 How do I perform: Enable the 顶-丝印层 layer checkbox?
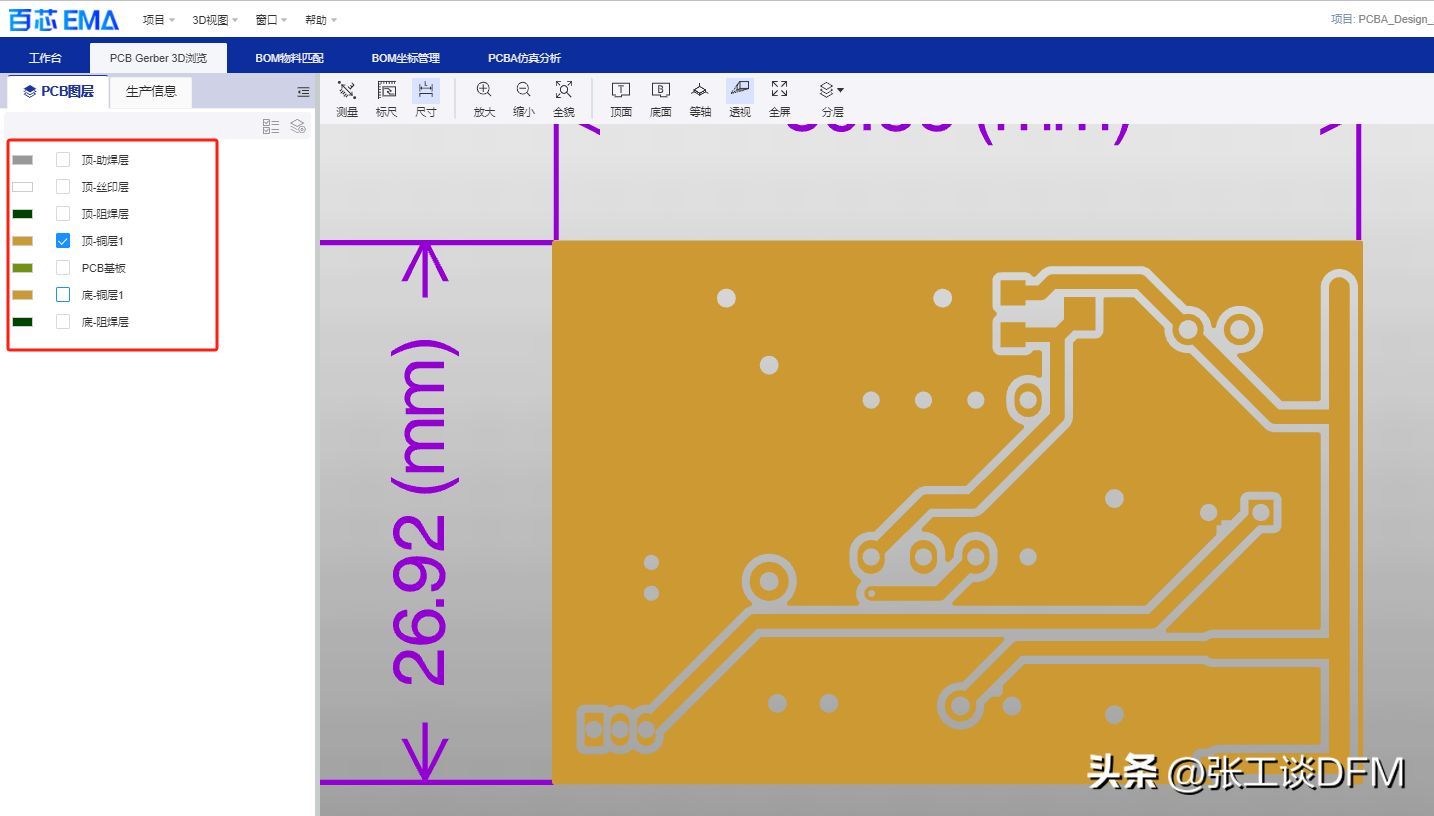63,187
